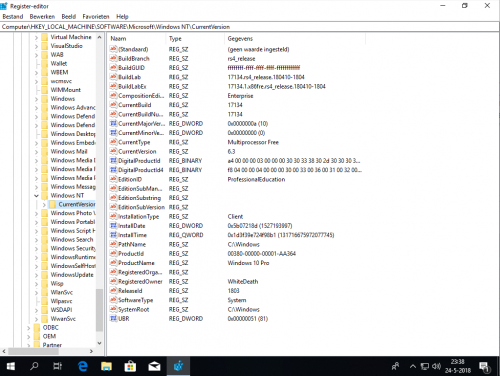500x376 pixels.
Task: Open the Beeld menu
Action: [69, 16]
